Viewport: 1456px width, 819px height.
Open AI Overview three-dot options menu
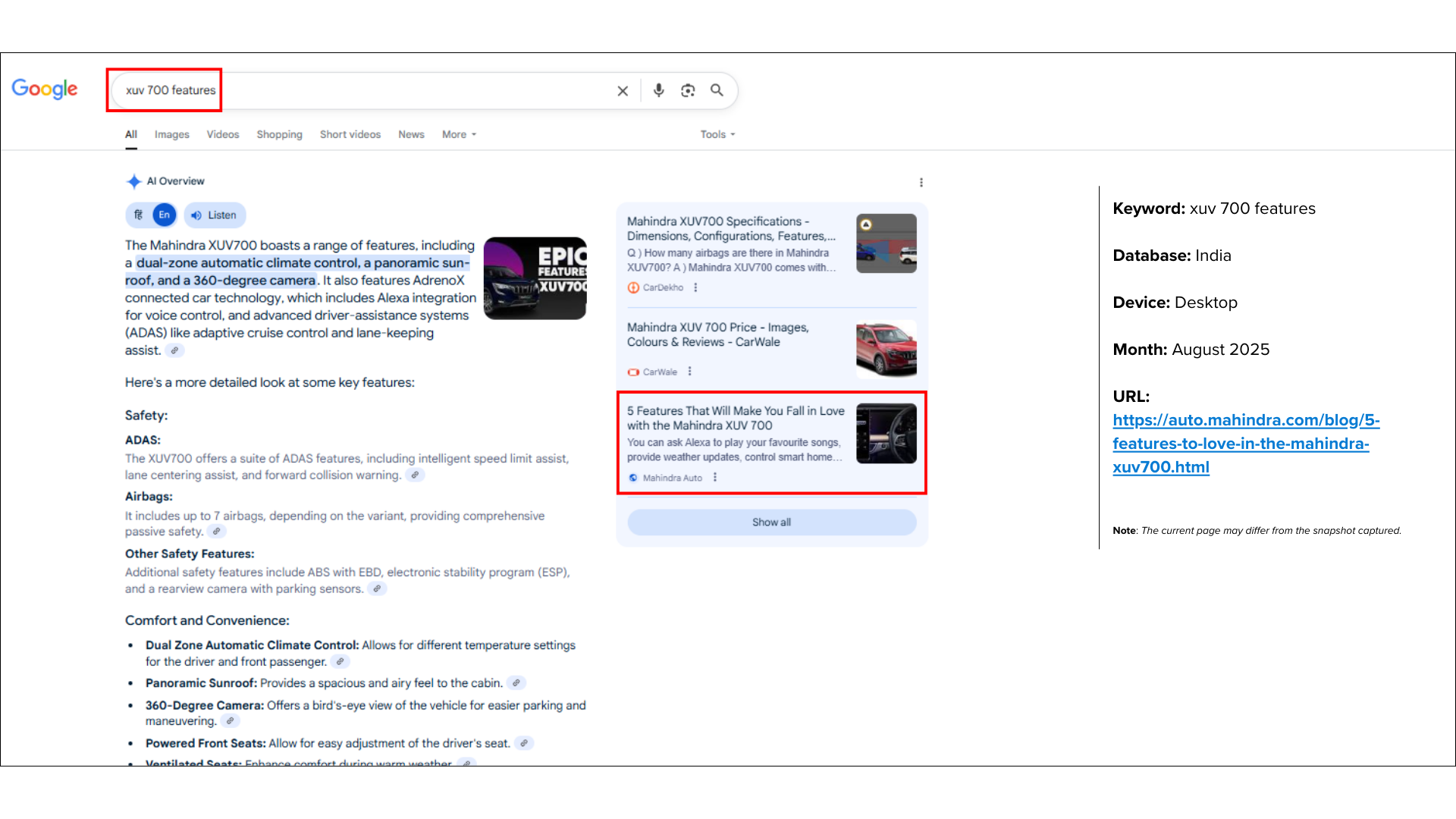(921, 182)
